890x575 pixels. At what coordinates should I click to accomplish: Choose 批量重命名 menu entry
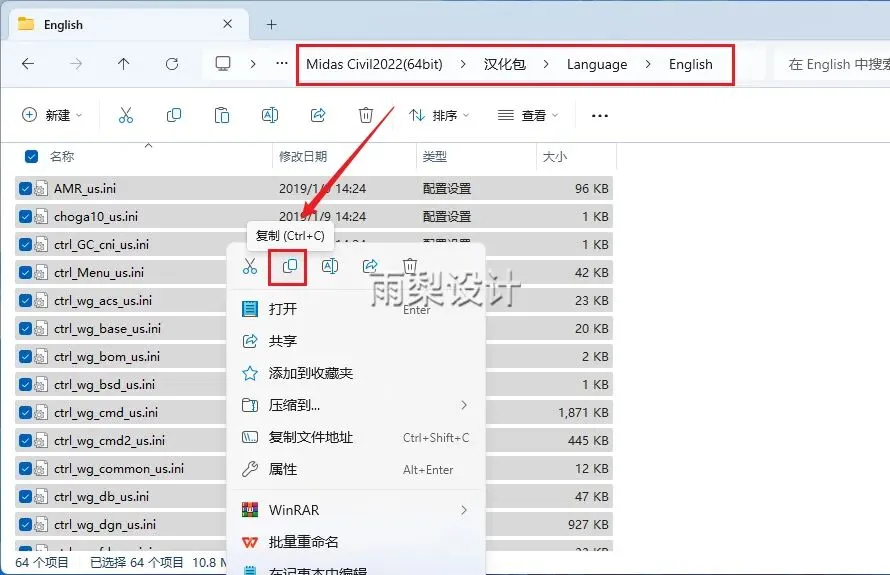pyautogui.click(x=356, y=542)
